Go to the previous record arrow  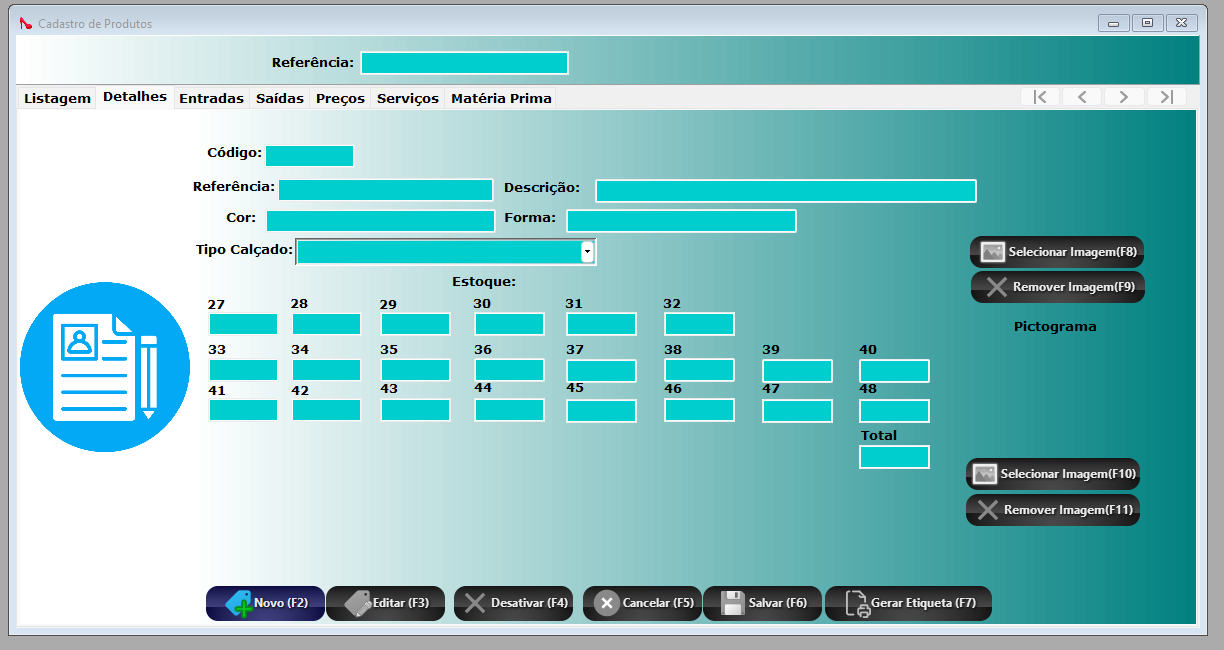1082,97
